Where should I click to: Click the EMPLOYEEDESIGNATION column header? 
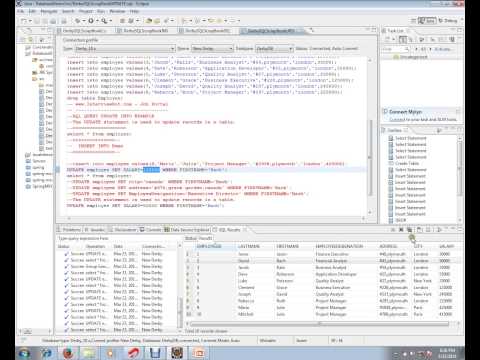(x=339, y=246)
